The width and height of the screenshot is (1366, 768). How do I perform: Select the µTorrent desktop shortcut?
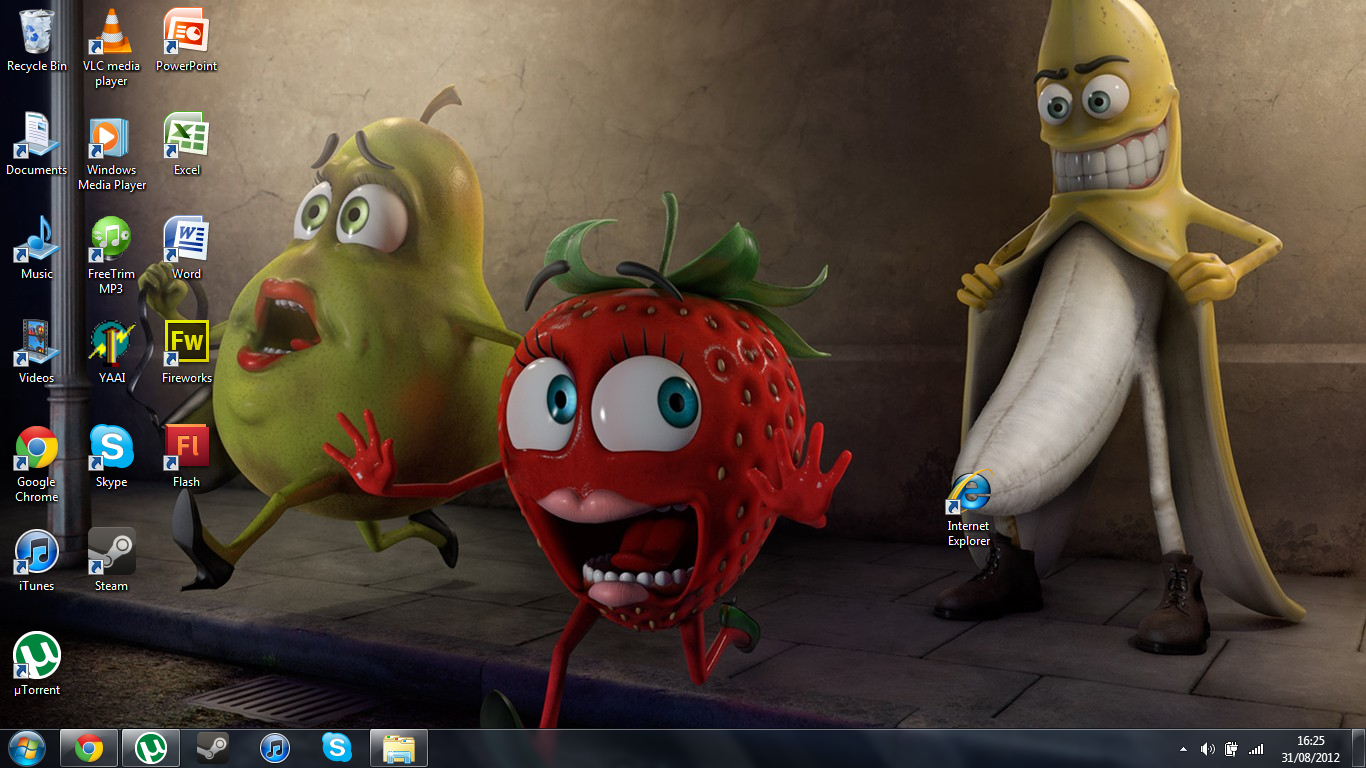point(37,658)
